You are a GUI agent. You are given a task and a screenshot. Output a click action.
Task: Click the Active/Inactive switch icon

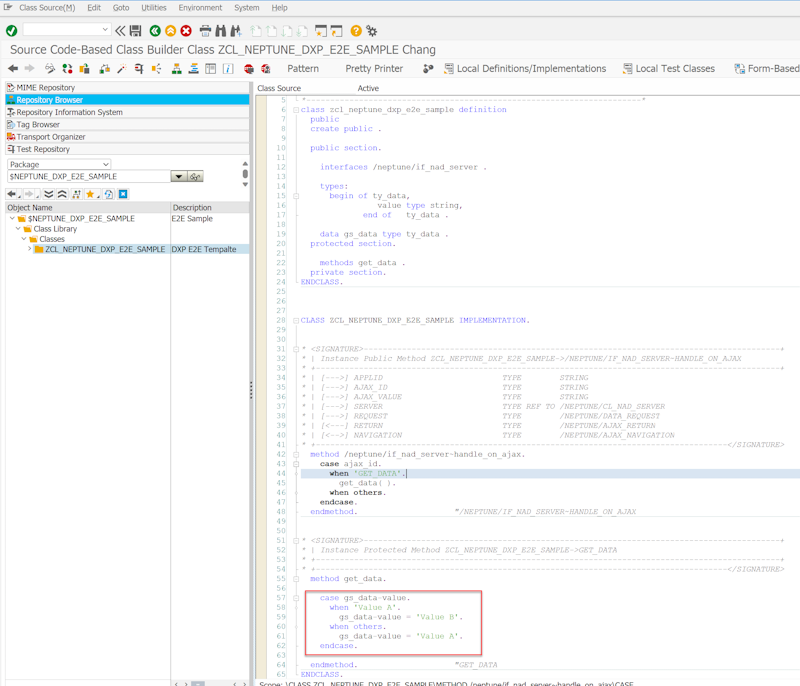[x=67, y=68]
